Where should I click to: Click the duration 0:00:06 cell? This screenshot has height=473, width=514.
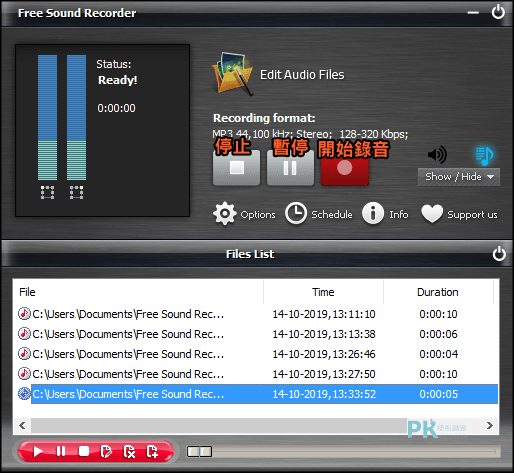click(438, 334)
